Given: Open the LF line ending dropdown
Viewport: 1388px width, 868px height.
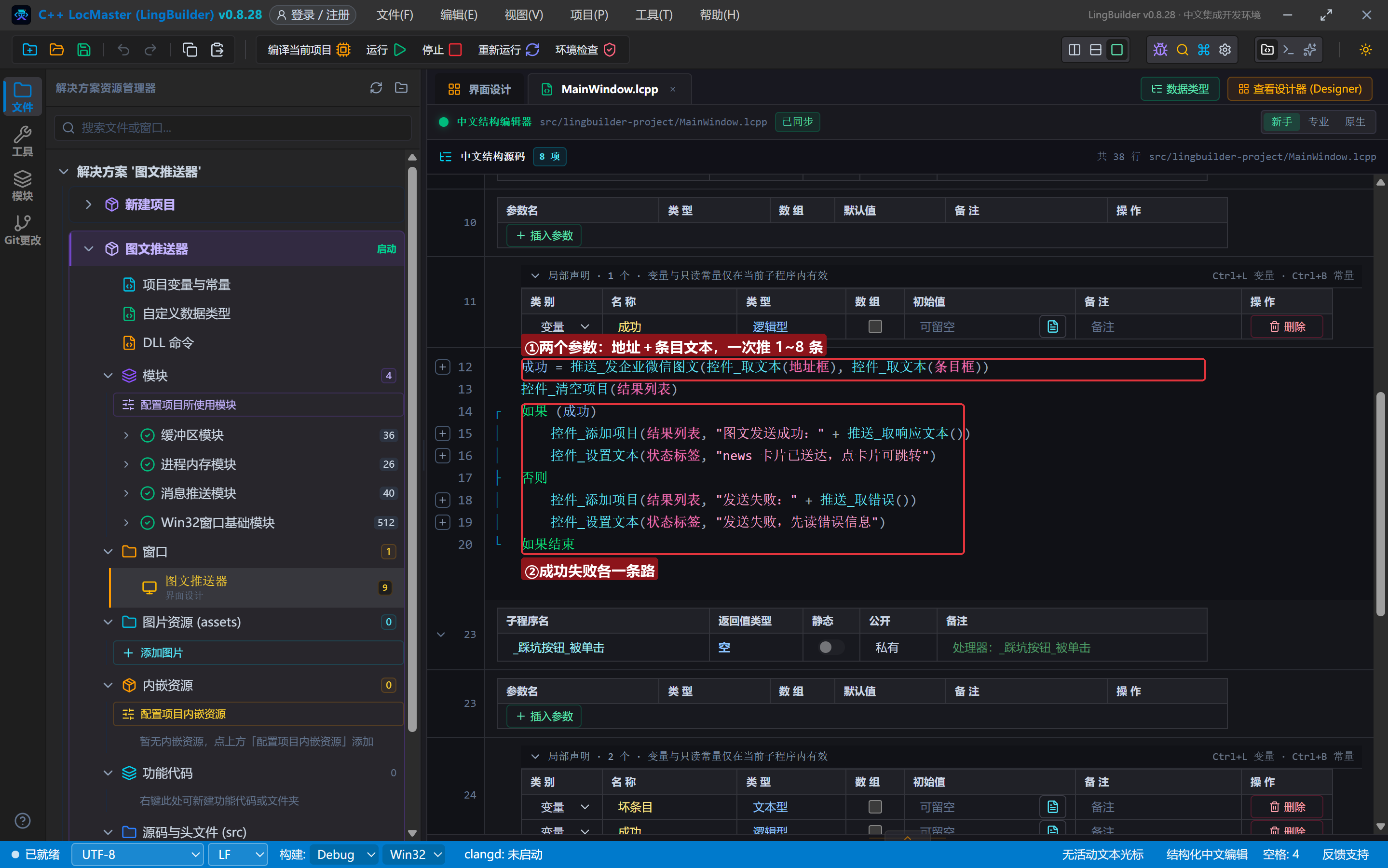Looking at the screenshot, I should (x=238, y=854).
